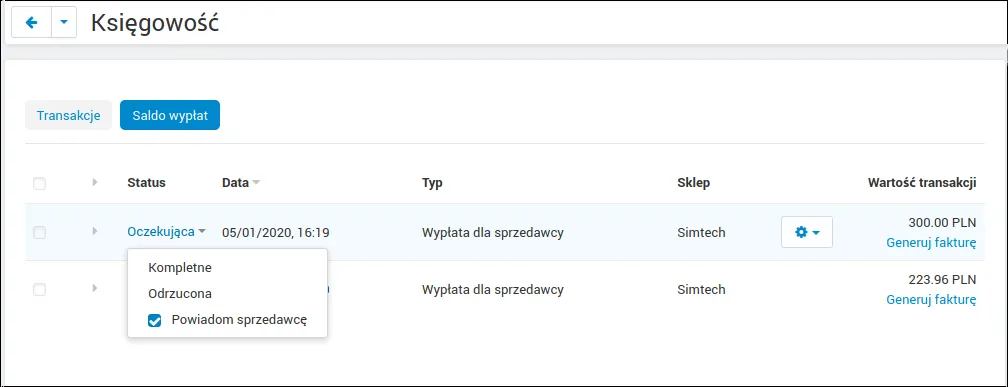
Task: Select the checkbox for the 223.96 PLN row
Action: (x=40, y=290)
